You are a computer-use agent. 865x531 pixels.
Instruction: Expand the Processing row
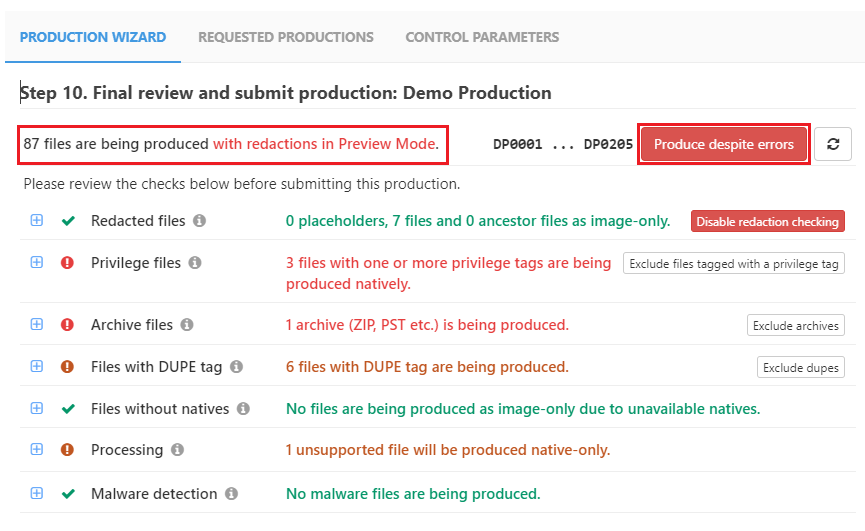(36, 449)
